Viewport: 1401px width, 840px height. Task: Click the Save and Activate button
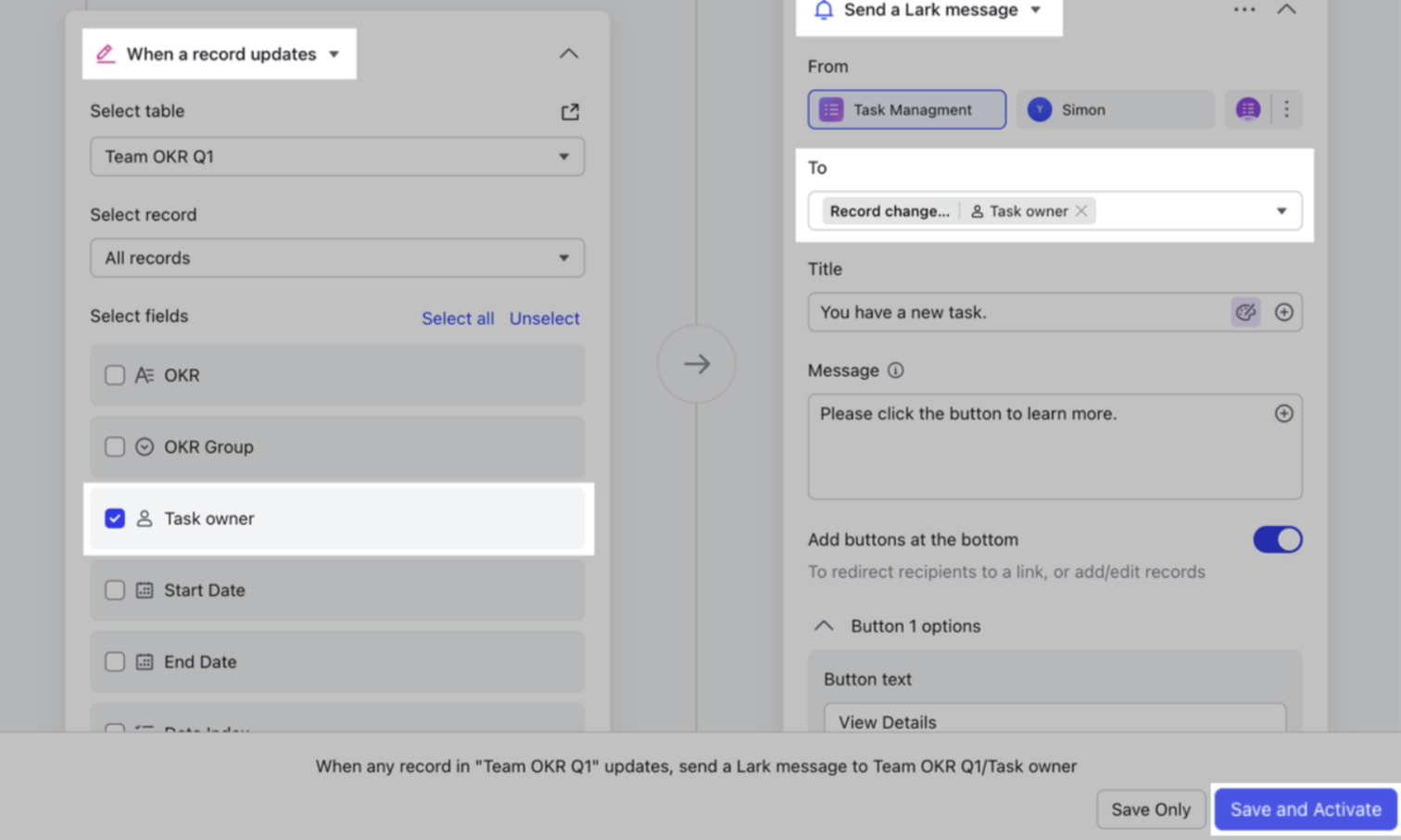click(x=1305, y=809)
